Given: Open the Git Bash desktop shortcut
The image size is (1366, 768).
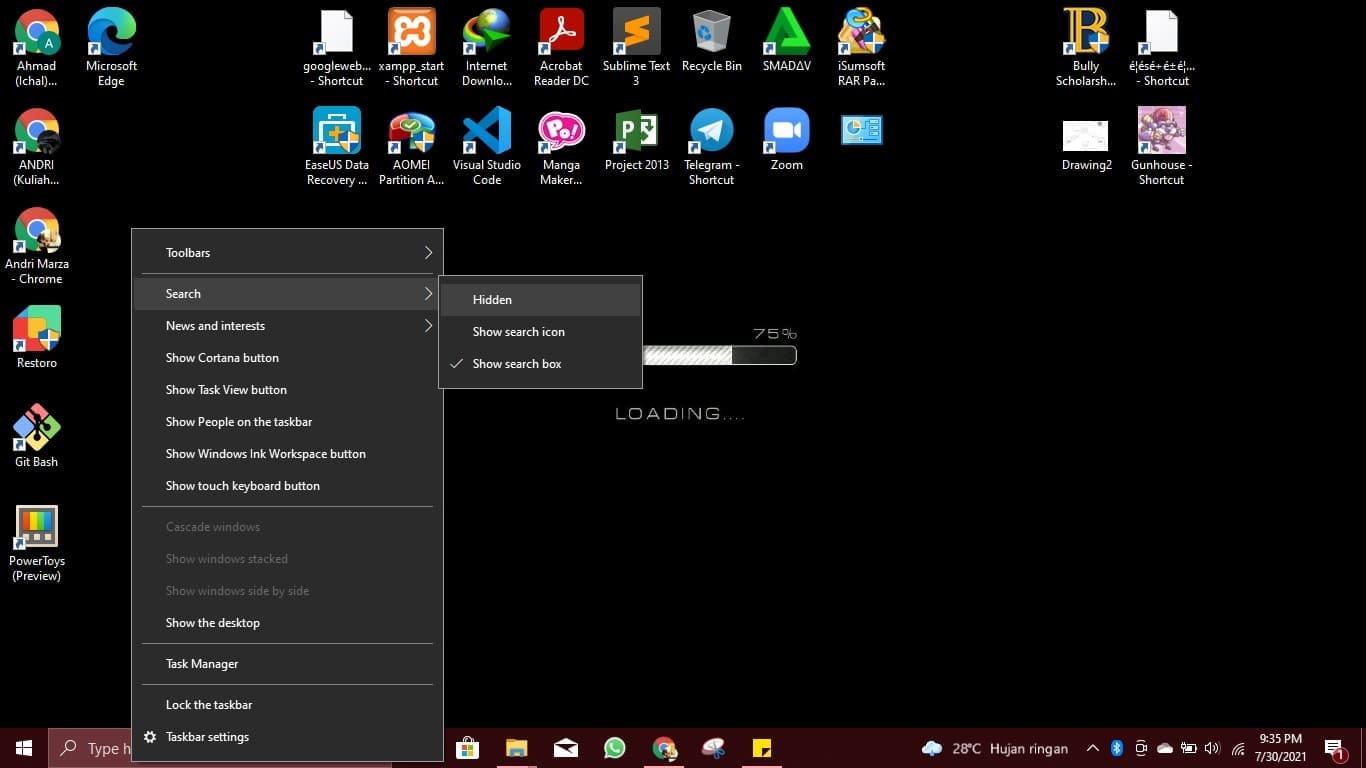Looking at the screenshot, I should pos(37,429).
